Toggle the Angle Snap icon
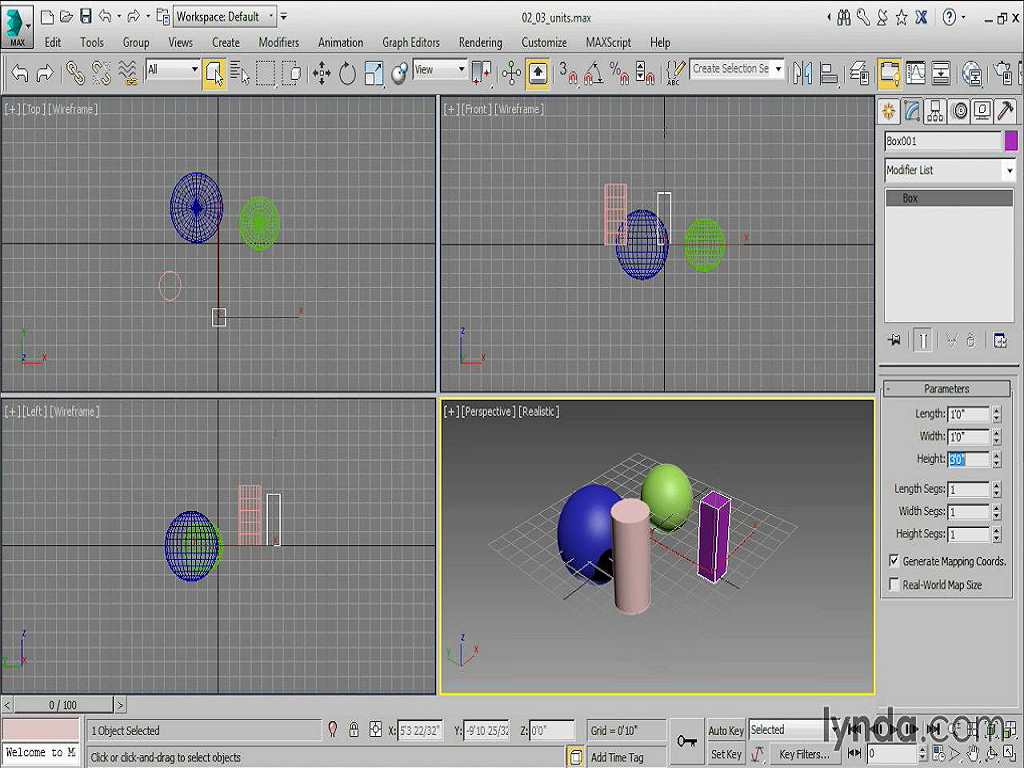 tap(594, 72)
